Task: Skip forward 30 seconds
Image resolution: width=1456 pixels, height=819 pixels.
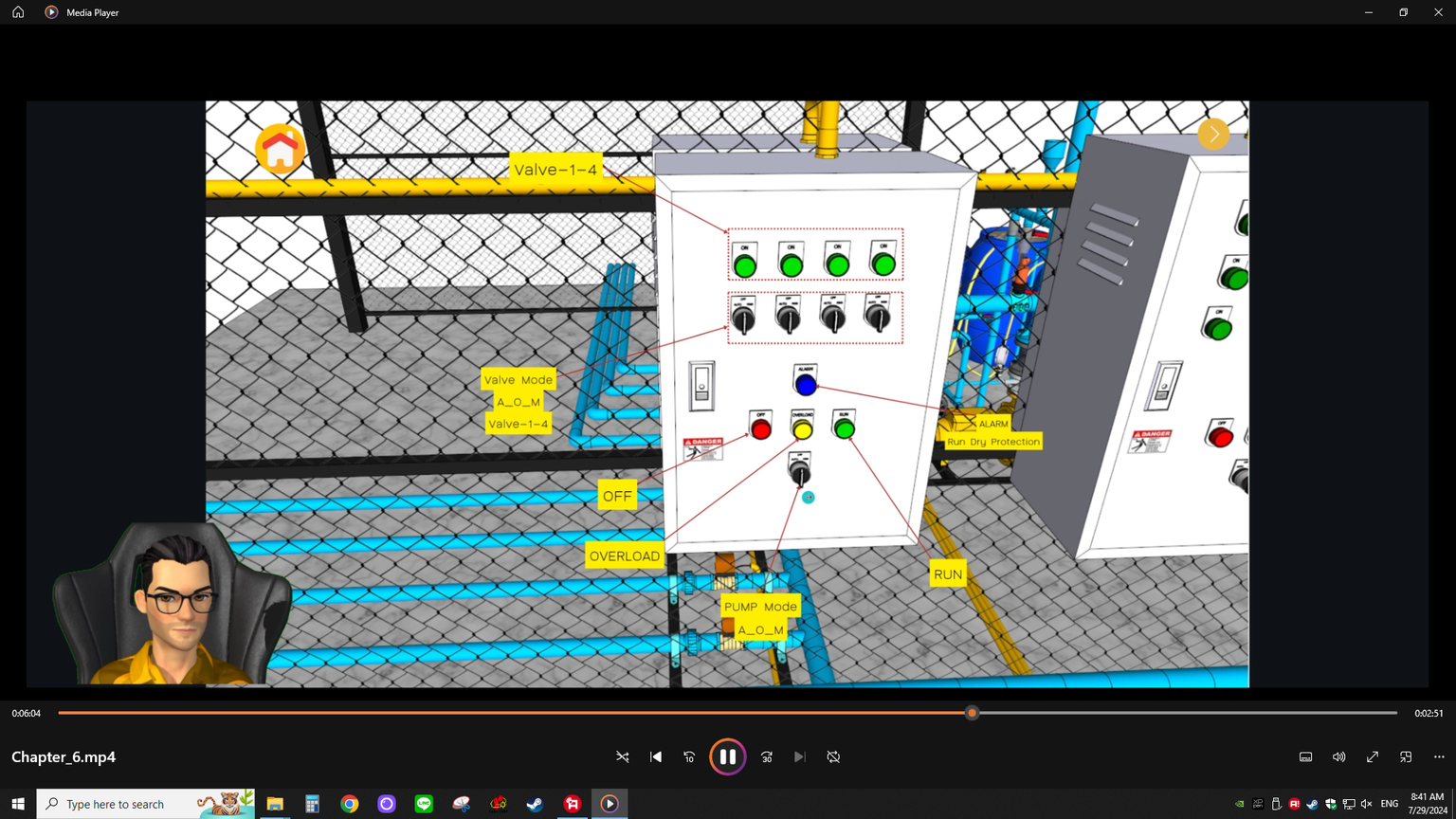Action: 767,757
